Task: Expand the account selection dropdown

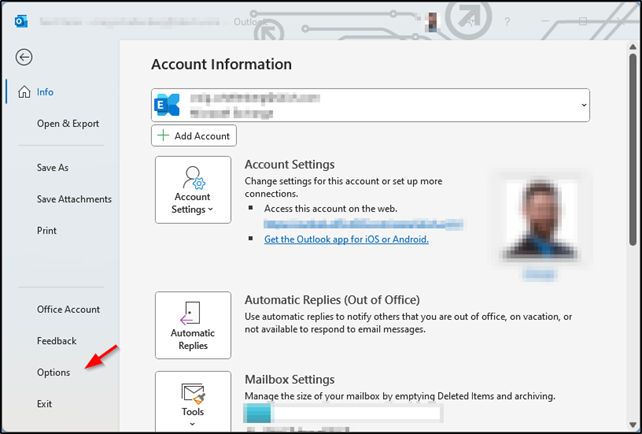Action: point(582,105)
